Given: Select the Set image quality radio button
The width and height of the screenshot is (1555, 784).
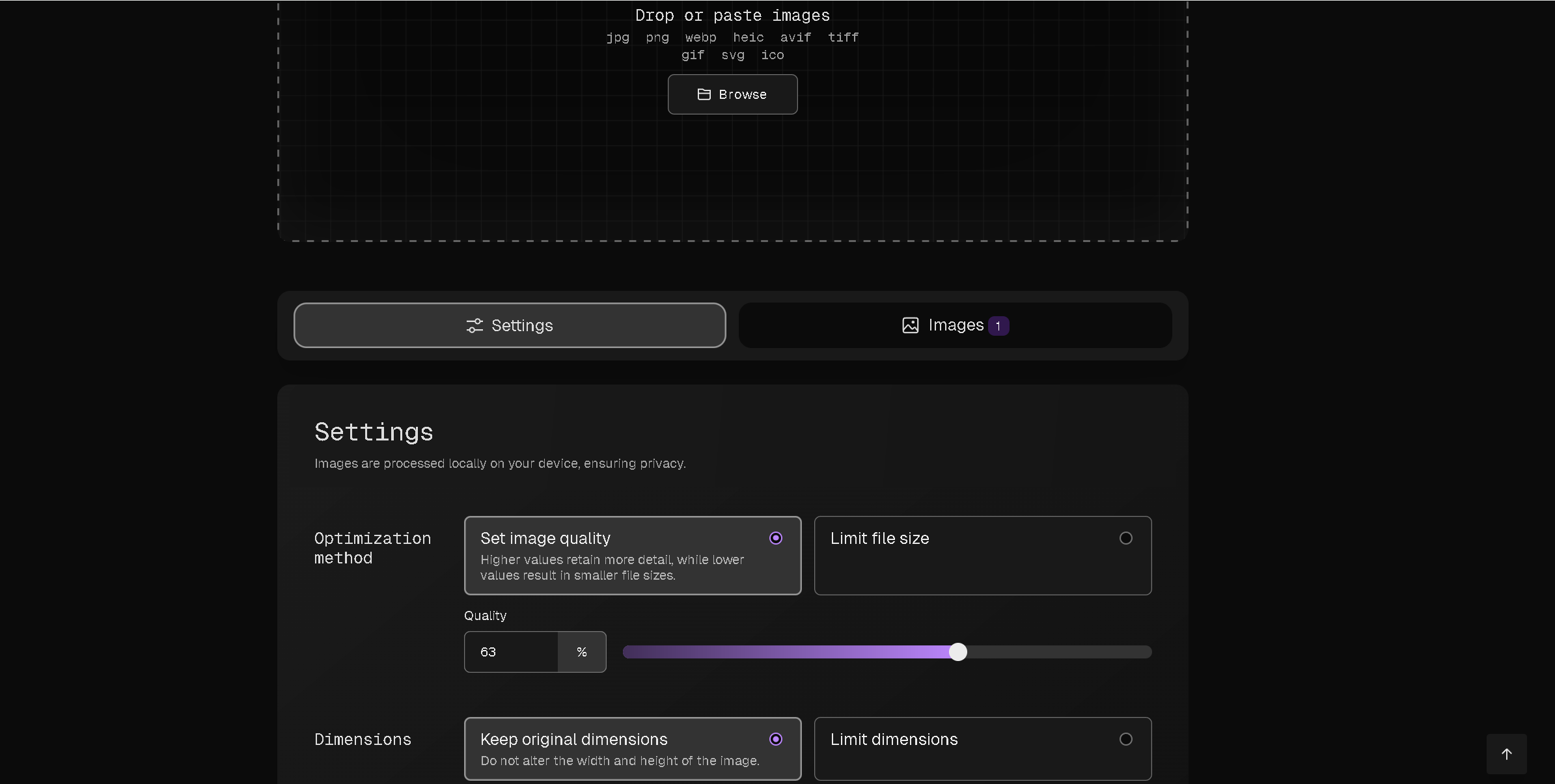Looking at the screenshot, I should 775,538.
